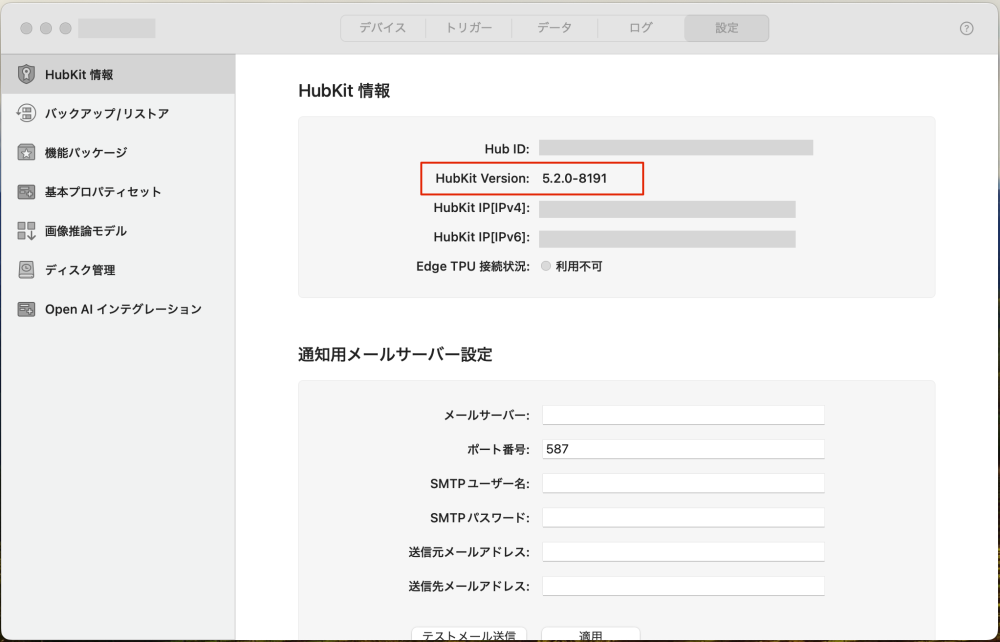Screen dimensions: 1000x642
Task: Click the テストメール送信 button
Action: (469, 634)
